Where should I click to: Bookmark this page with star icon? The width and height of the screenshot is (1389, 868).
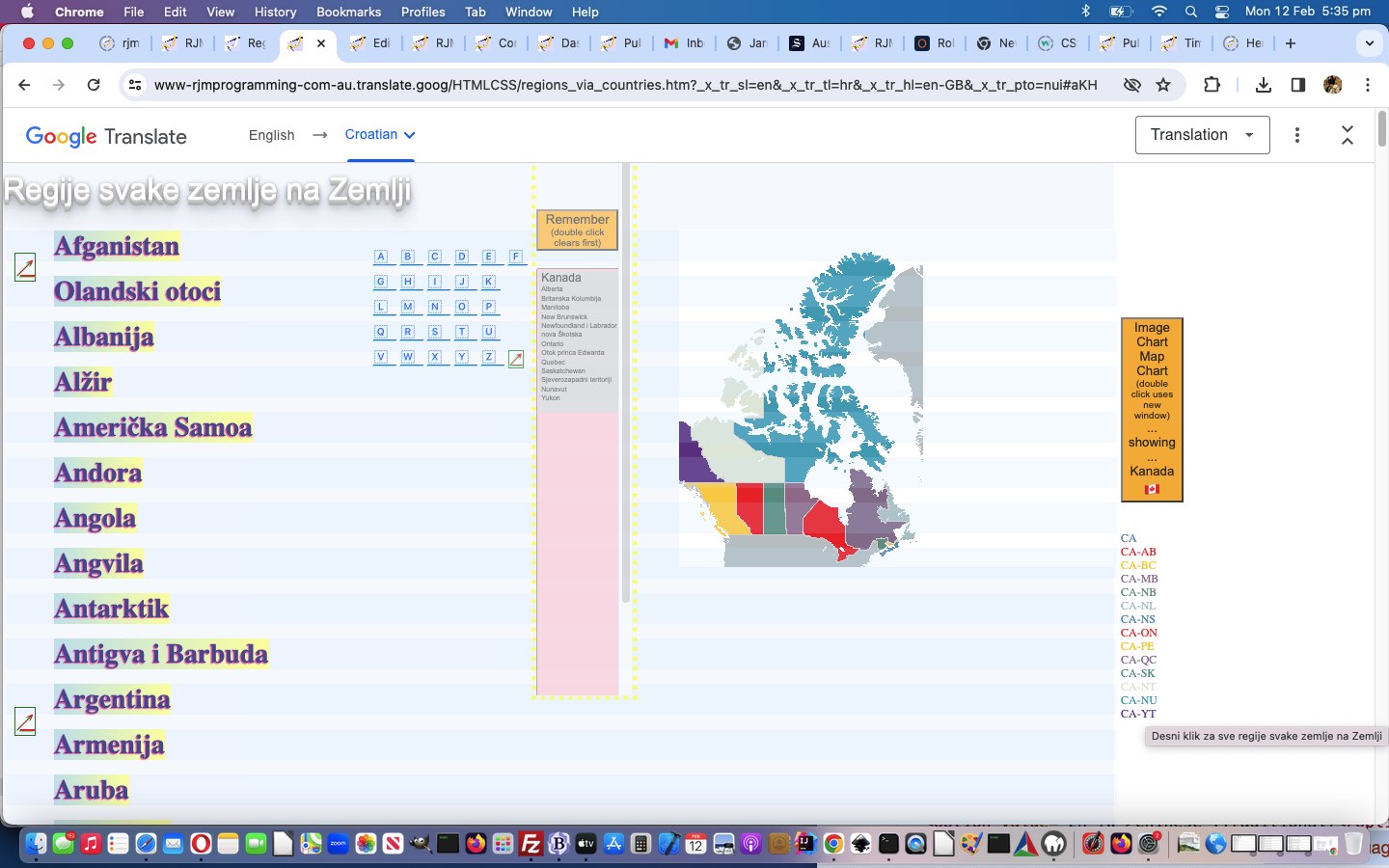[x=1163, y=85]
